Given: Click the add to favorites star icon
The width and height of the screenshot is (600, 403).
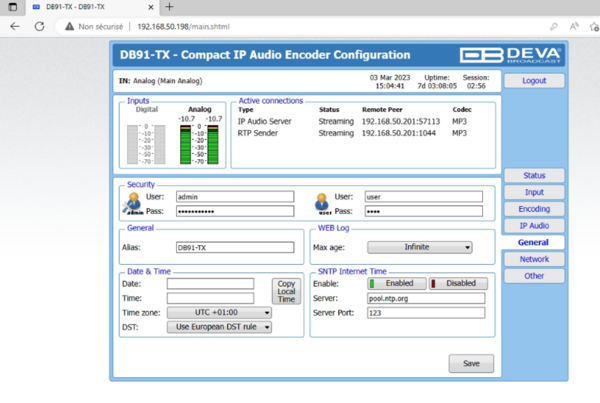Looking at the screenshot, I should [x=594, y=26].
